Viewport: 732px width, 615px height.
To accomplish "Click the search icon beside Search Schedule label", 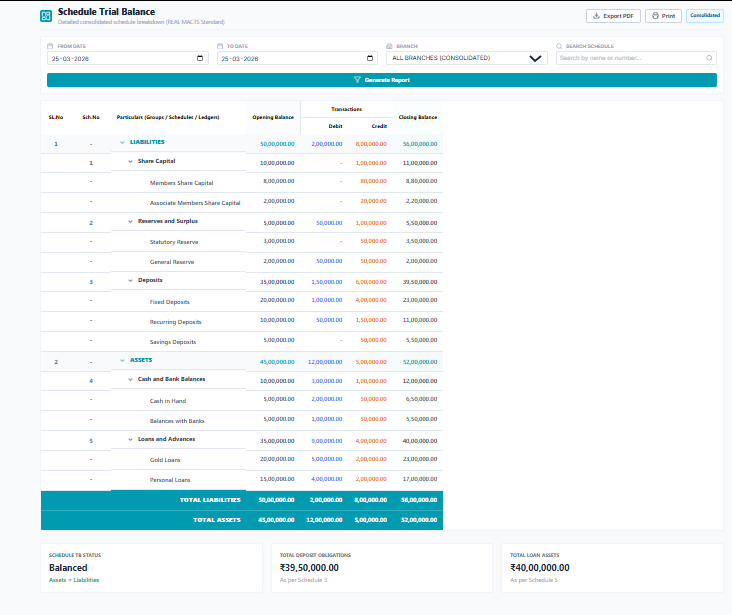I will point(560,46).
